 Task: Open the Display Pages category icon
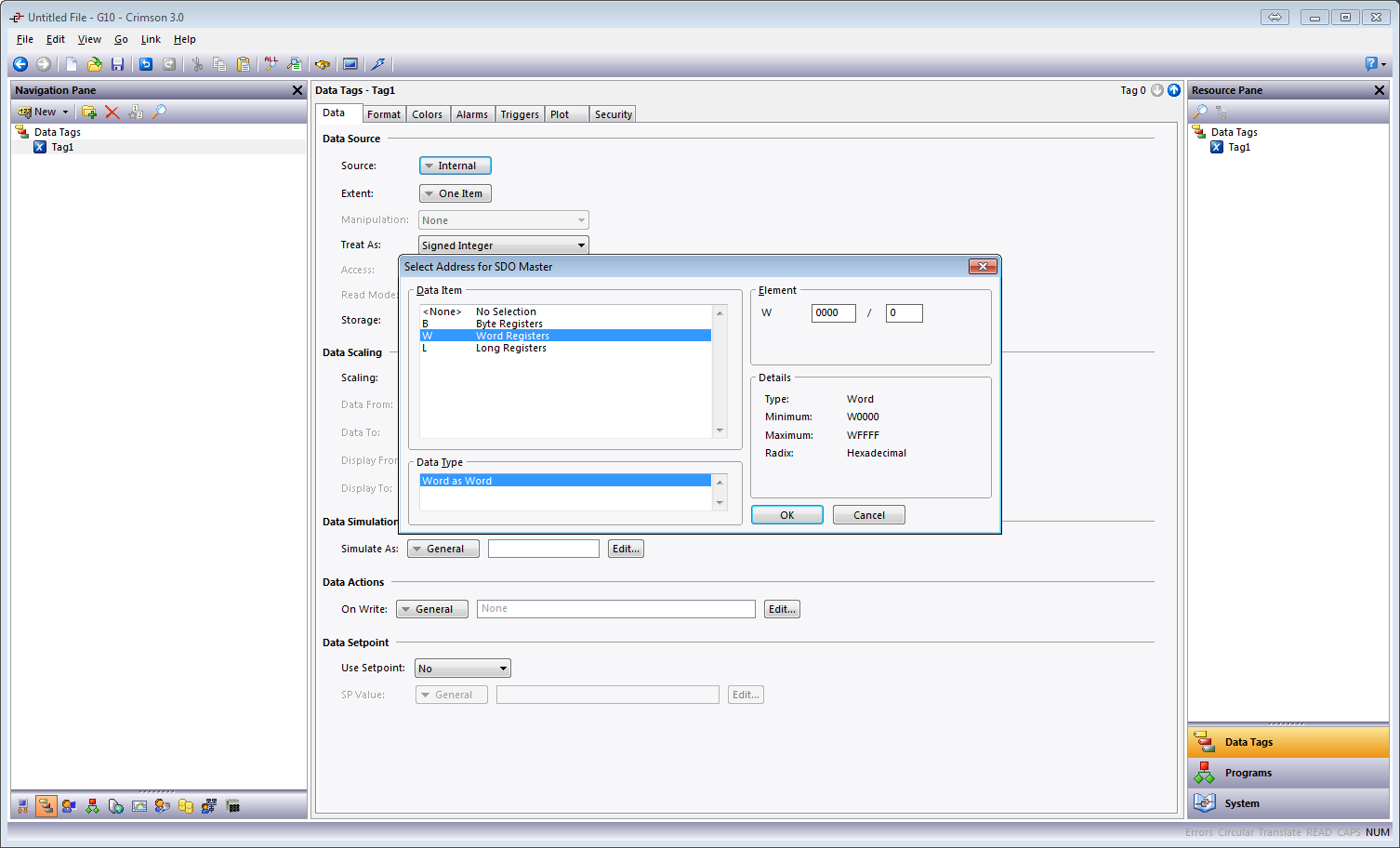(69, 806)
